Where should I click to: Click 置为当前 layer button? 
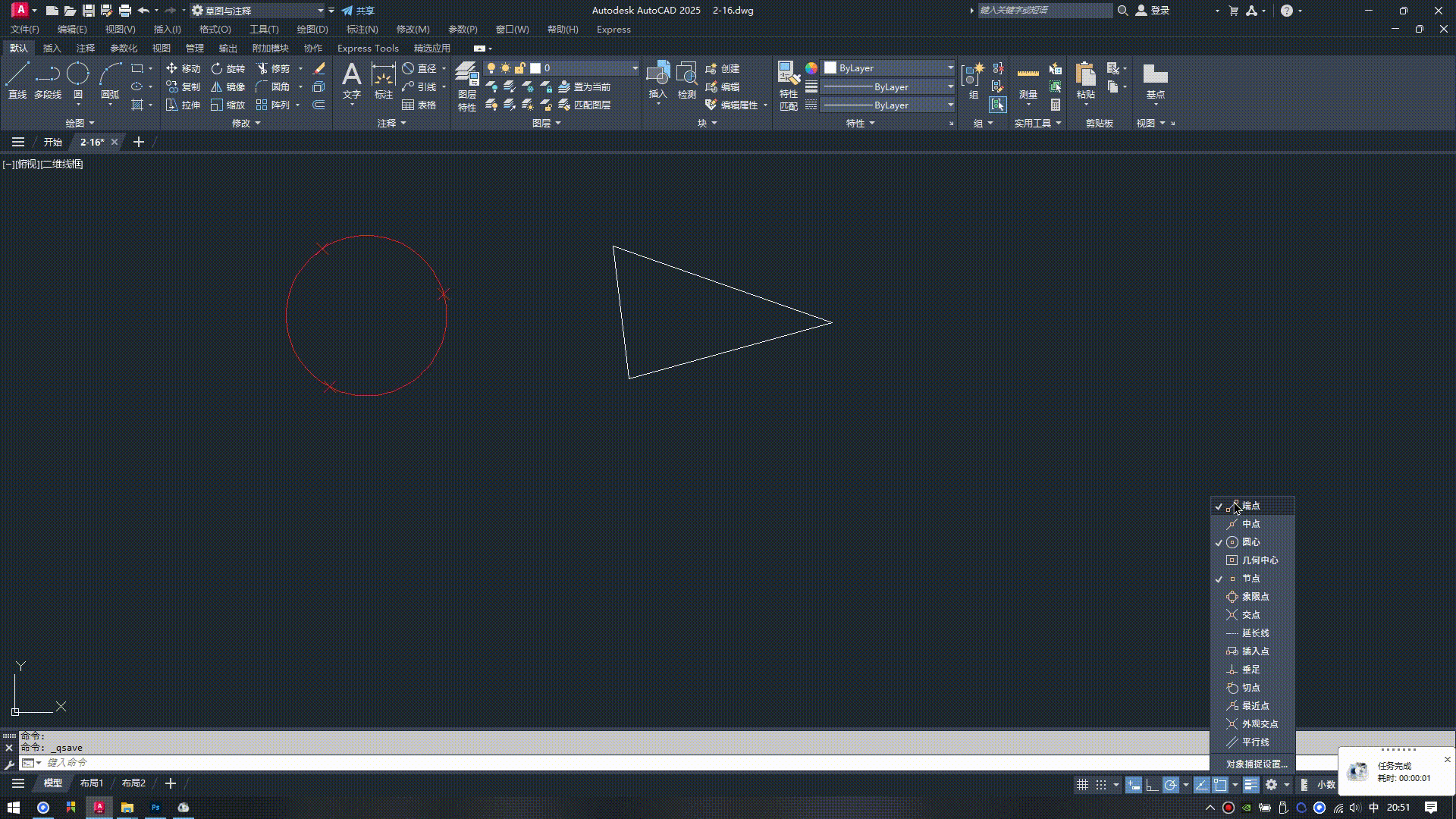click(x=585, y=86)
